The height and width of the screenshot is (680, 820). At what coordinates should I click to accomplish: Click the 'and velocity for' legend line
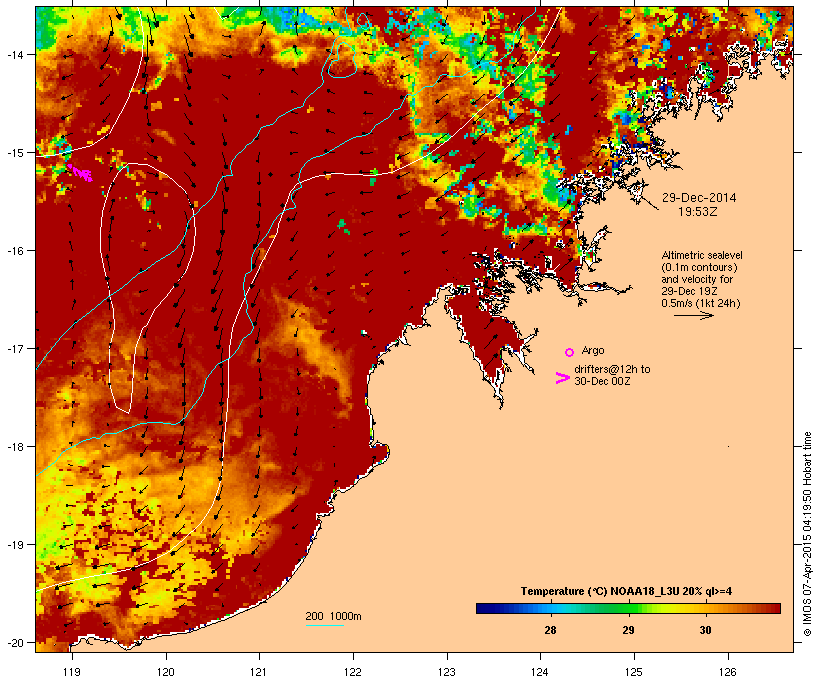coord(697,279)
